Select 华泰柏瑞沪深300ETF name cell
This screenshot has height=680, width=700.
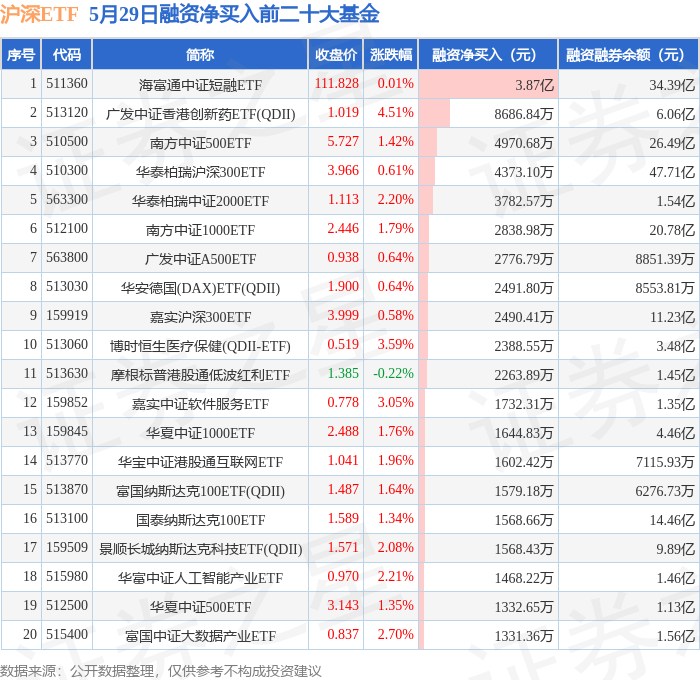click(200, 171)
